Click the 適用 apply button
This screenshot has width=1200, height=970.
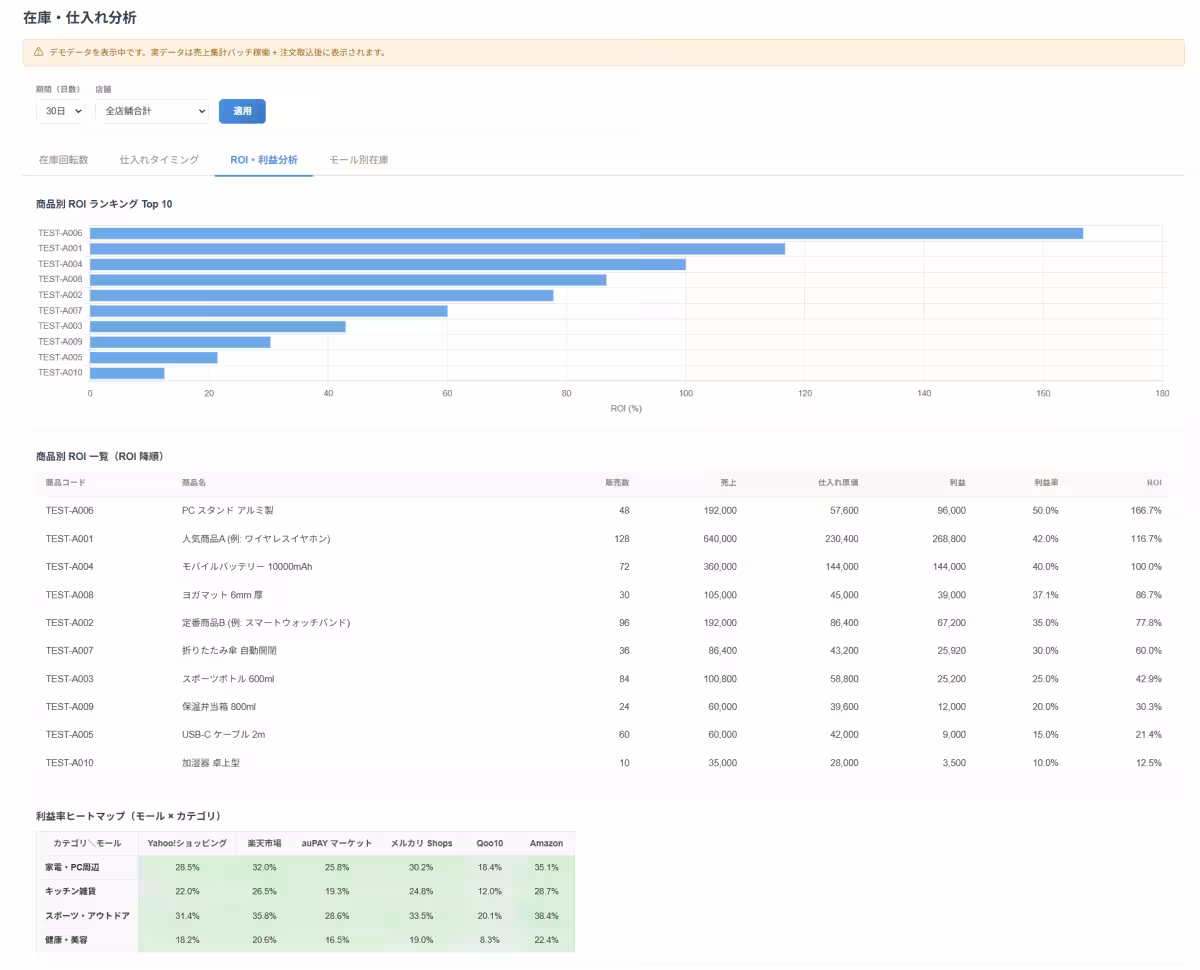(242, 111)
